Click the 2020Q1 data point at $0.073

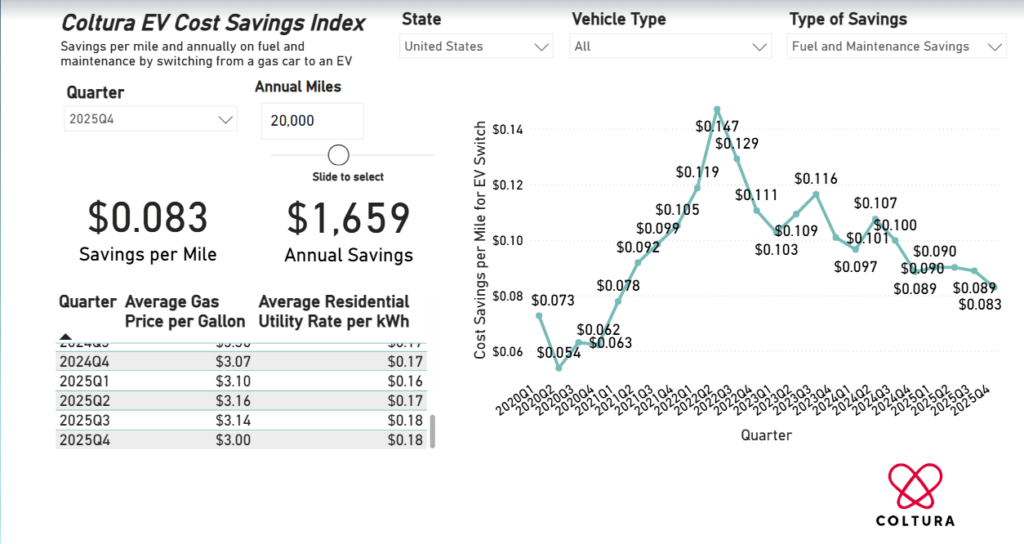coord(540,315)
